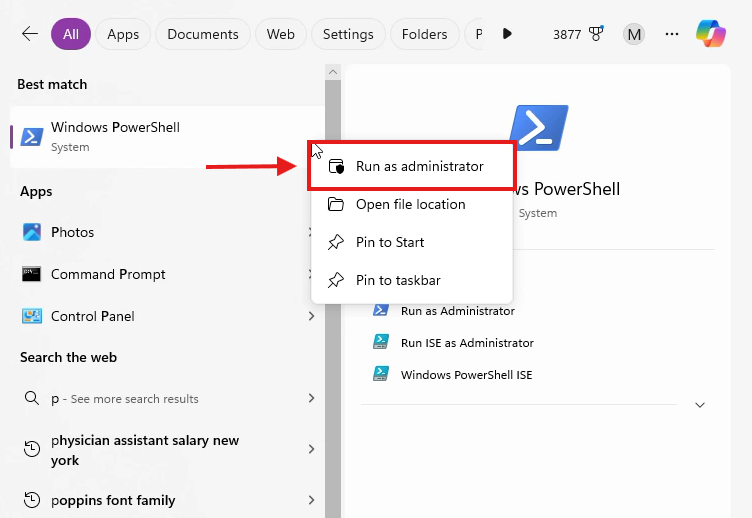Screen dimensions: 752x518
Task: Click Run as Administrator in preview pane
Action: (x=458, y=311)
